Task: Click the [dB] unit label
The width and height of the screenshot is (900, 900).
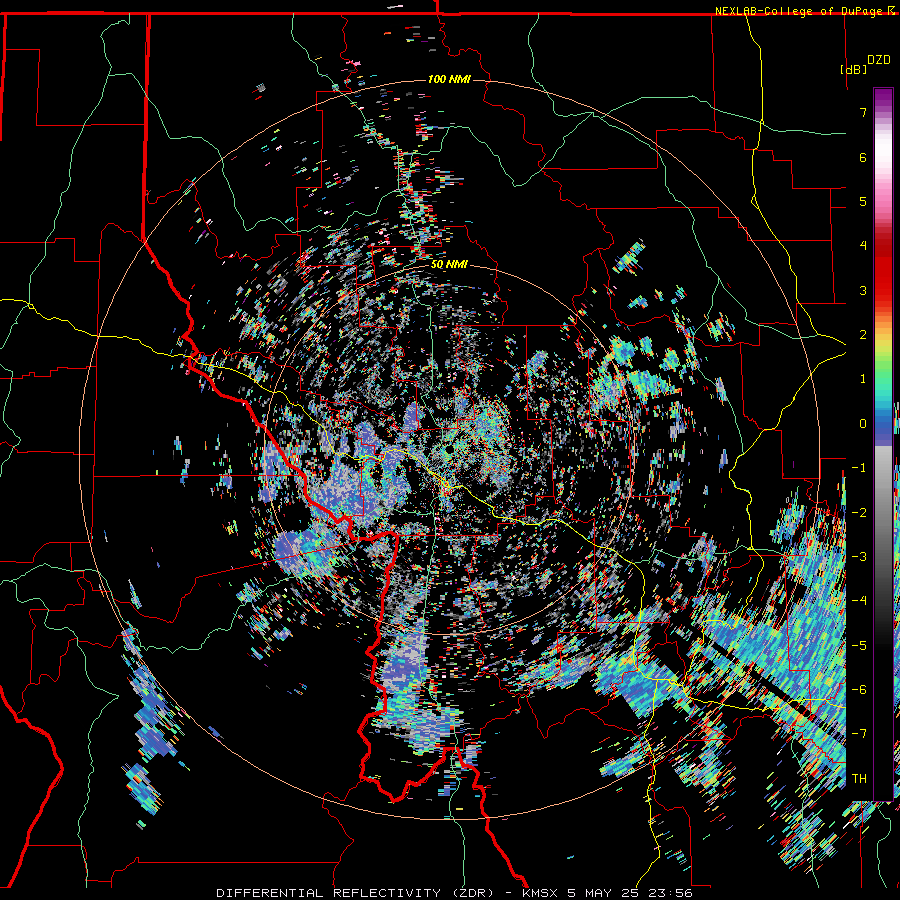Action: [853, 69]
